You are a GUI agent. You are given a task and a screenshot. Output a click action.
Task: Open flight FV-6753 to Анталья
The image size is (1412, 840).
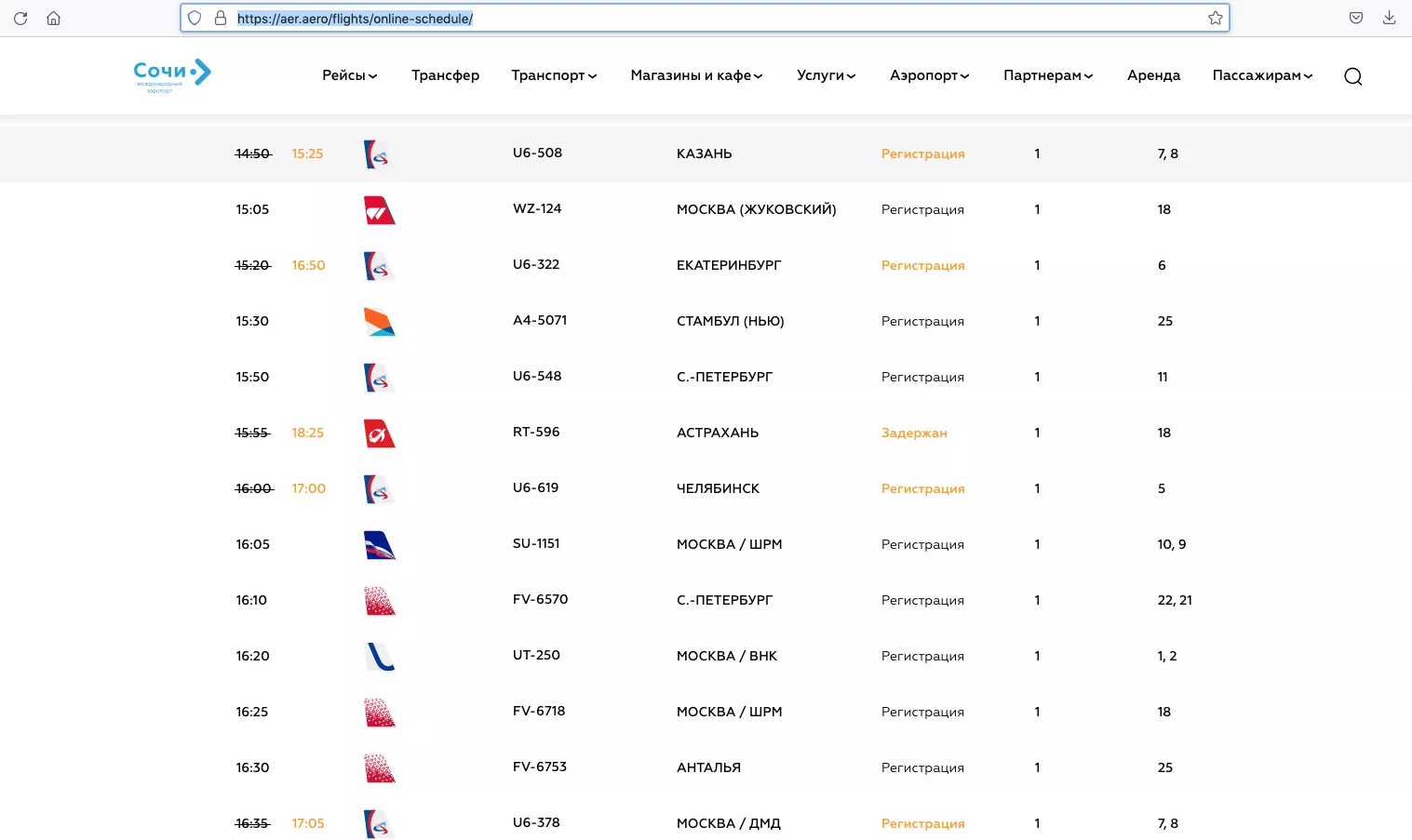(x=706, y=767)
